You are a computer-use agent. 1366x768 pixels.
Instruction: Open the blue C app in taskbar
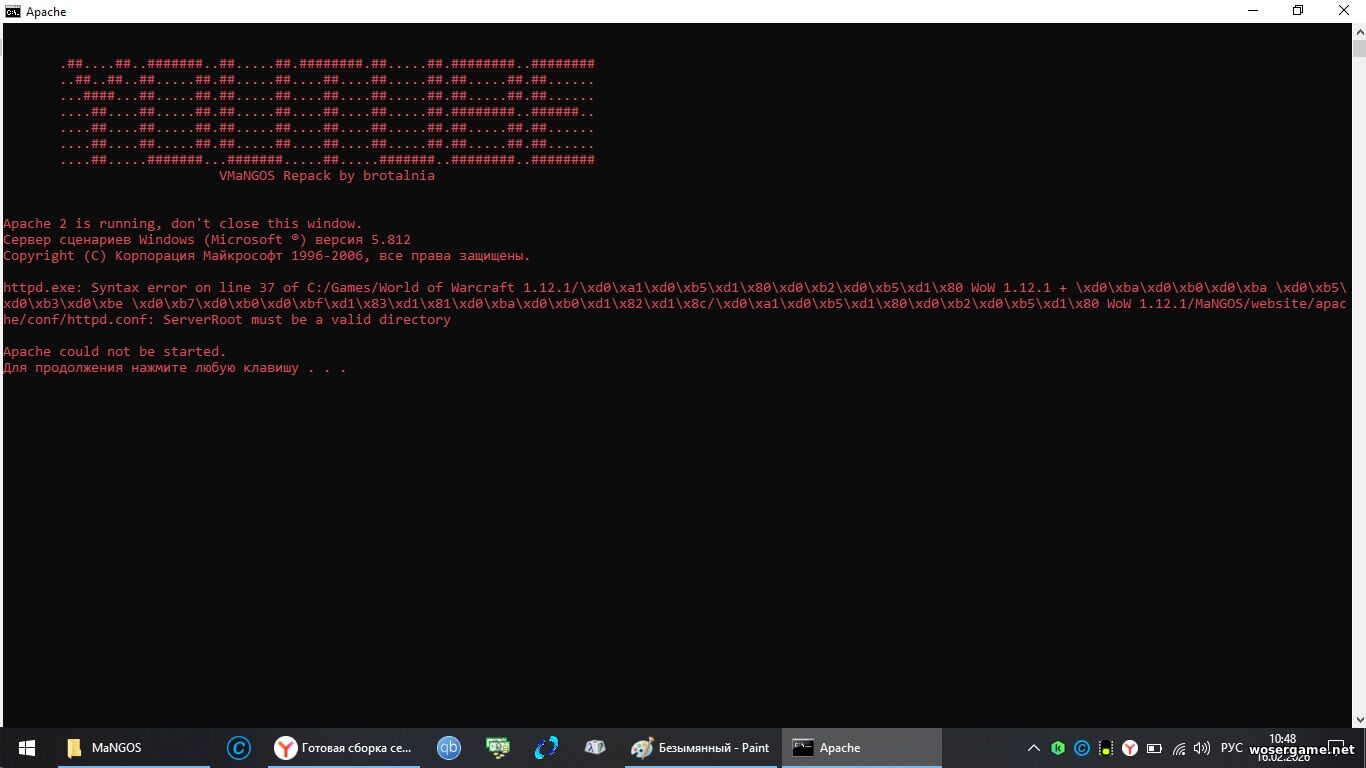(x=238, y=748)
